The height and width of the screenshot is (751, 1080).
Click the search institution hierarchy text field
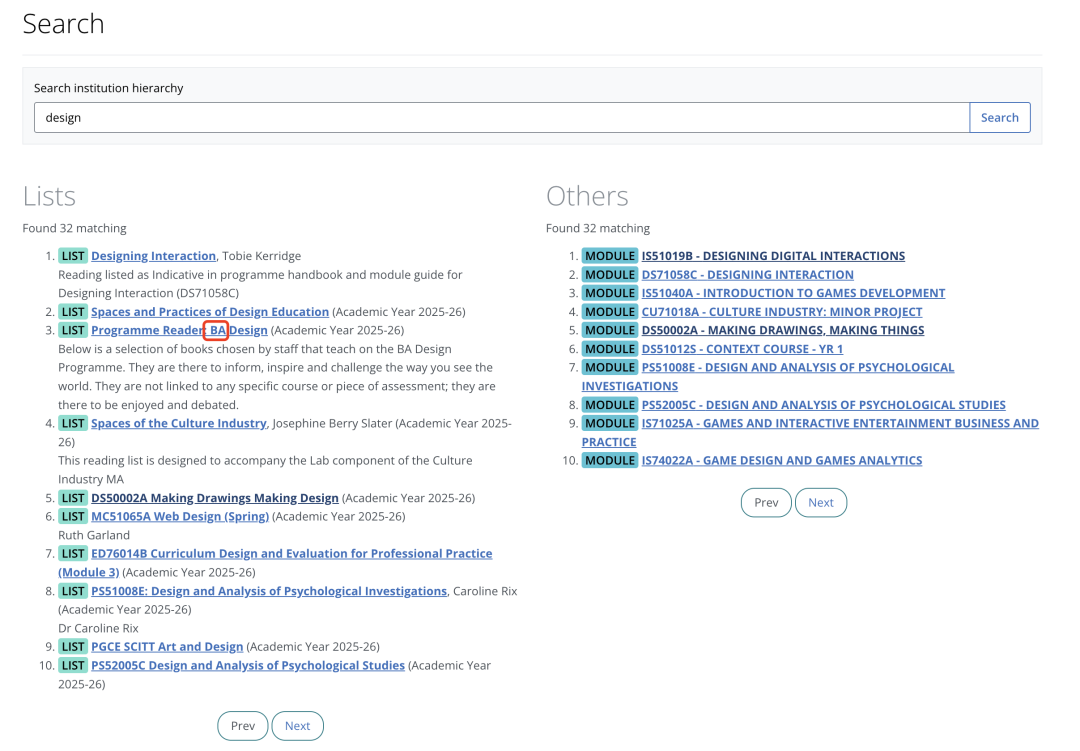501,118
